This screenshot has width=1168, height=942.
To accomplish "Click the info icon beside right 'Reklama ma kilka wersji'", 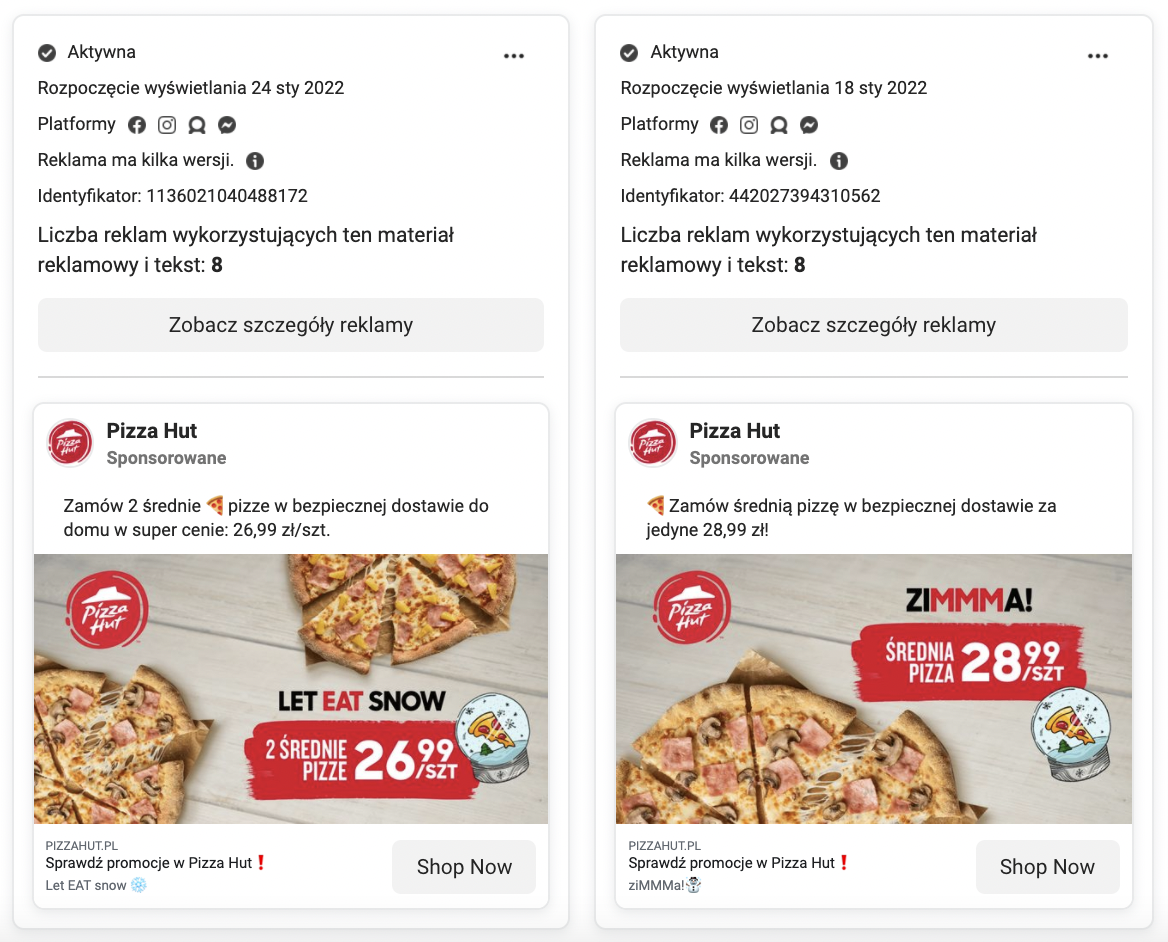I will 839,161.
